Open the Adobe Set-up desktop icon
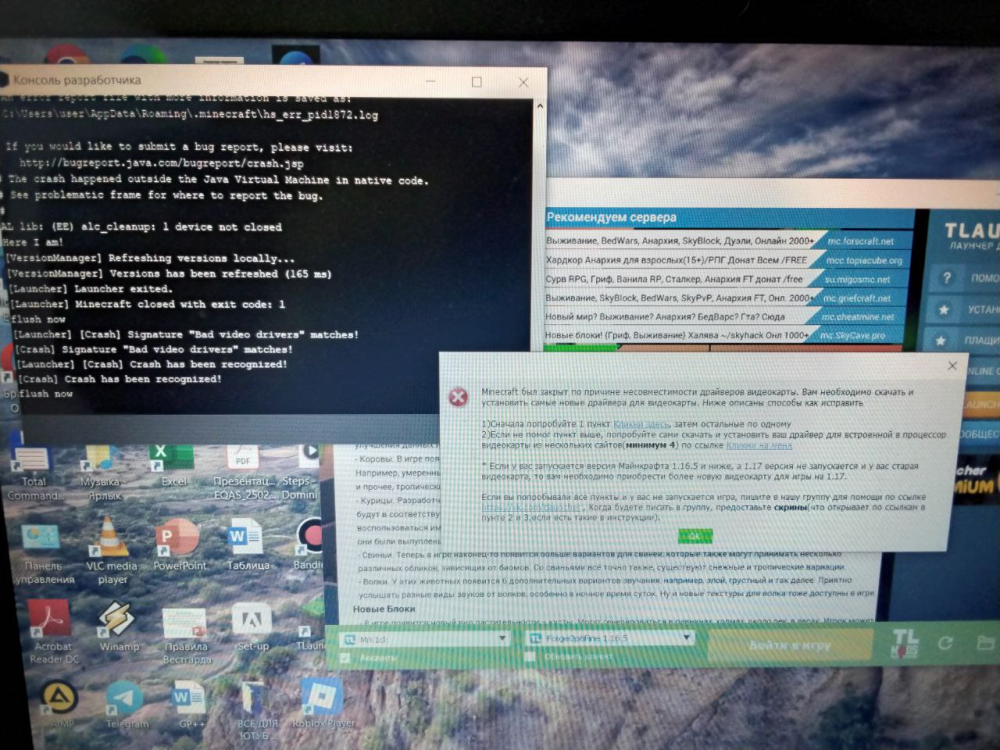 (x=253, y=626)
